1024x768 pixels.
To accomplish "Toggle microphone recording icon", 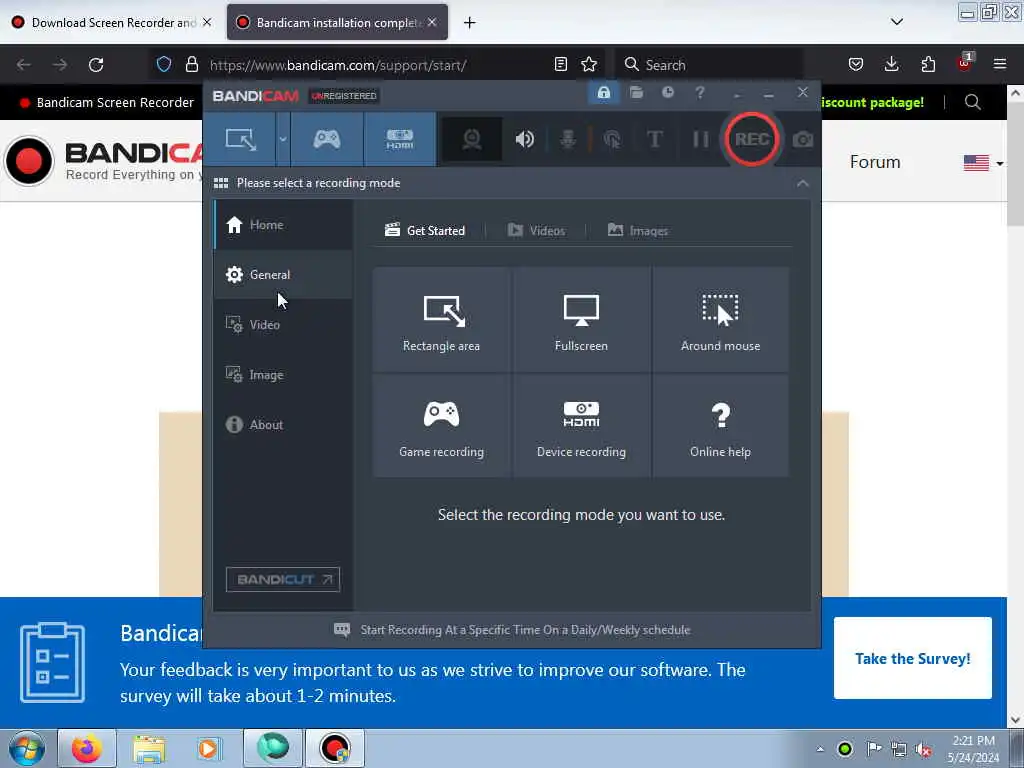I will coord(568,139).
